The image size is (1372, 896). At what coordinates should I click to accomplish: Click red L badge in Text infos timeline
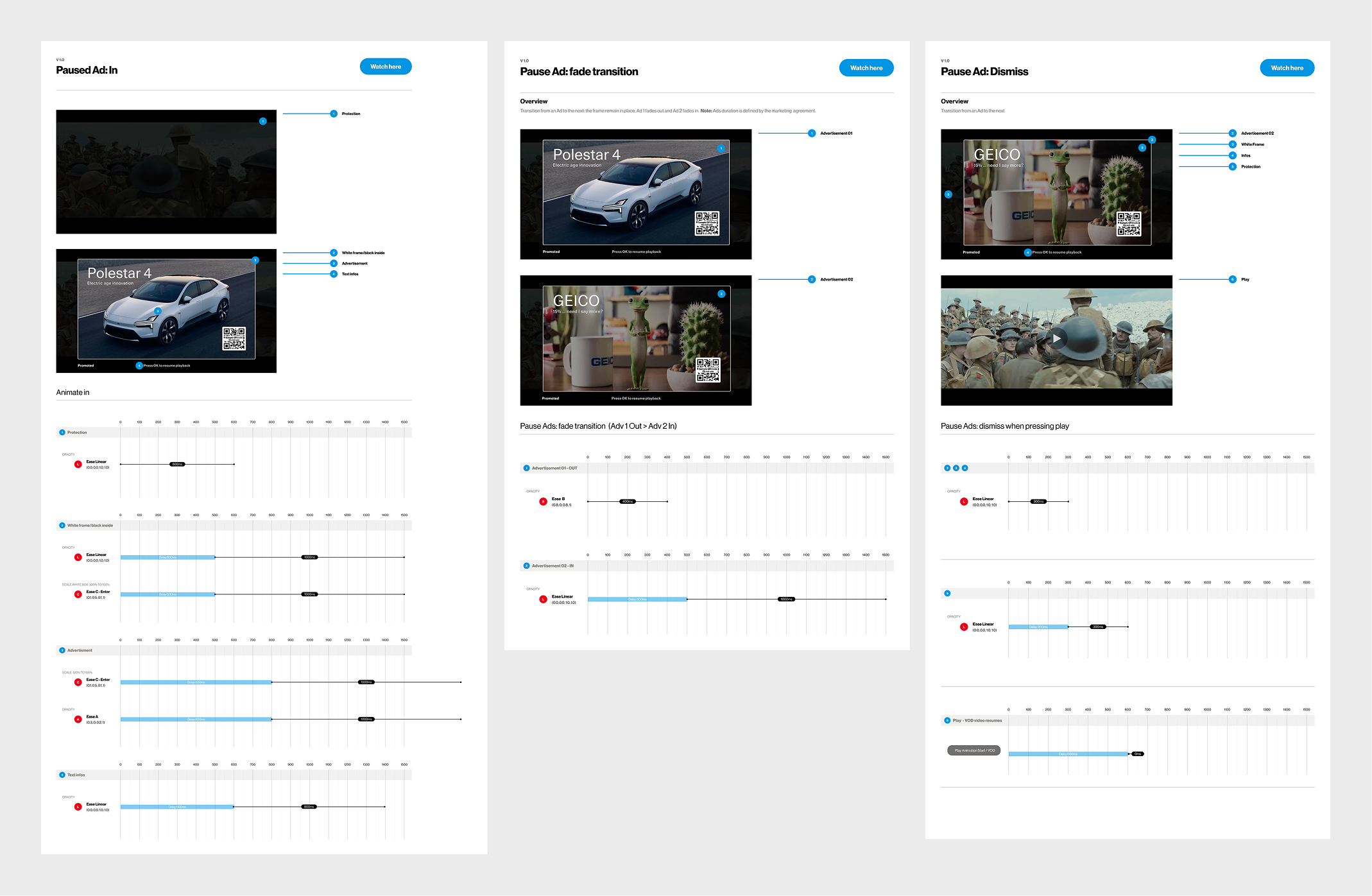pyautogui.click(x=78, y=807)
